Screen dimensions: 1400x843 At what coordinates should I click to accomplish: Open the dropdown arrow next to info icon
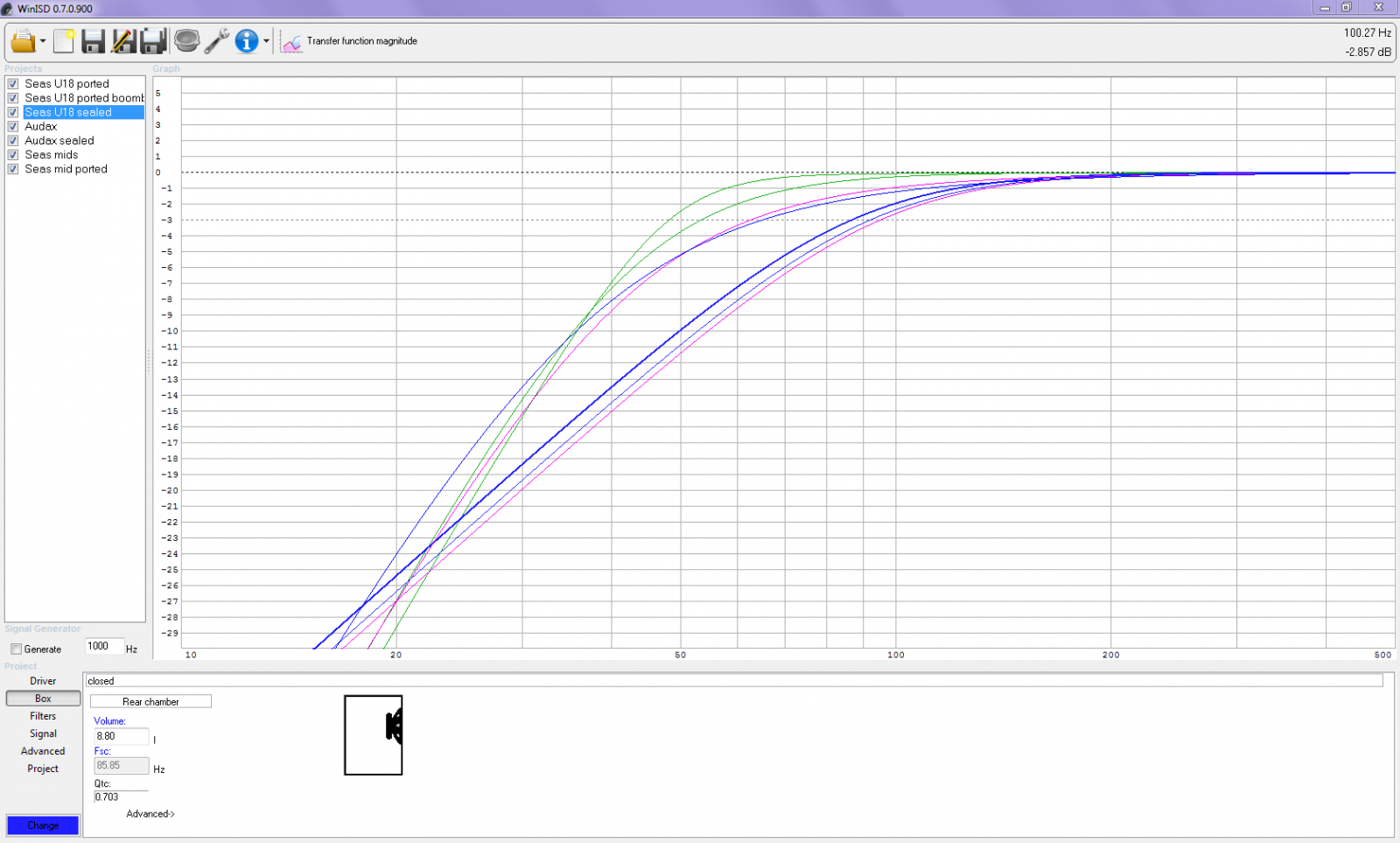click(x=266, y=42)
